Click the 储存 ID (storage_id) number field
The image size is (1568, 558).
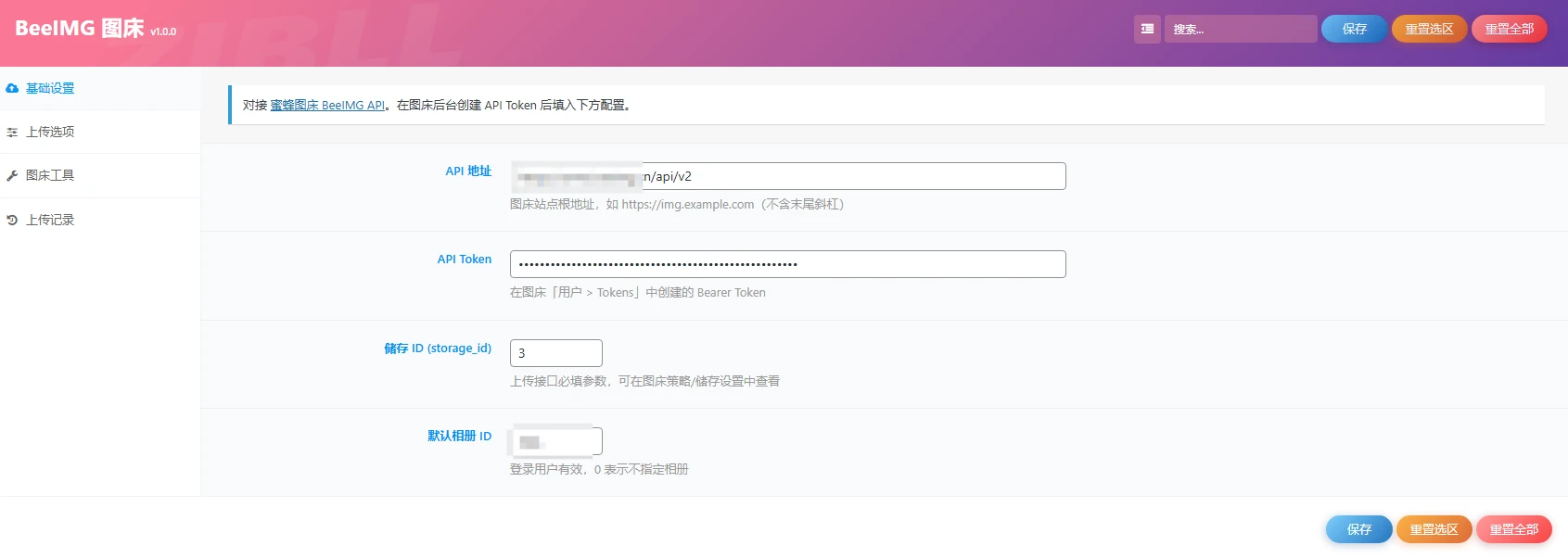point(556,353)
